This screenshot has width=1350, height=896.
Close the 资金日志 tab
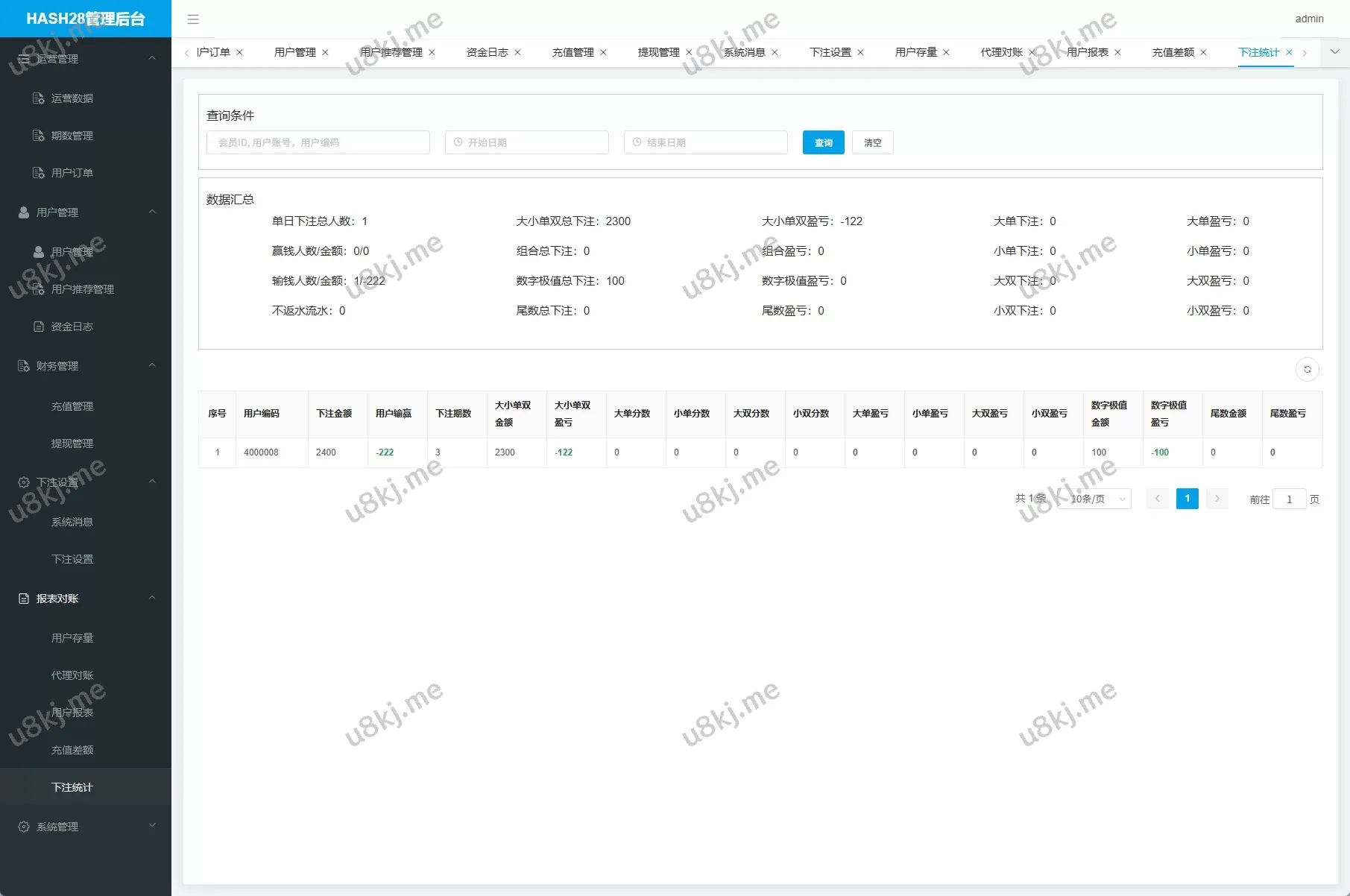click(517, 53)
